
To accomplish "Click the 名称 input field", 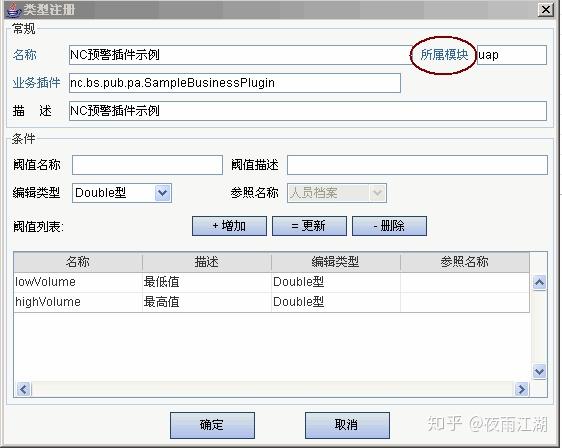I will 239,55.
